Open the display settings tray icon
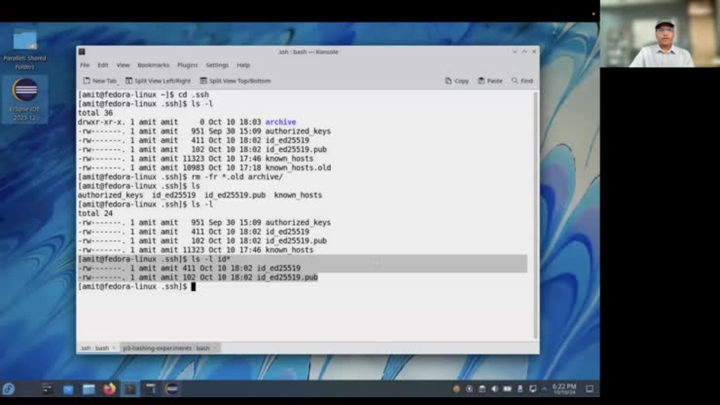 [x=533, y=389]
